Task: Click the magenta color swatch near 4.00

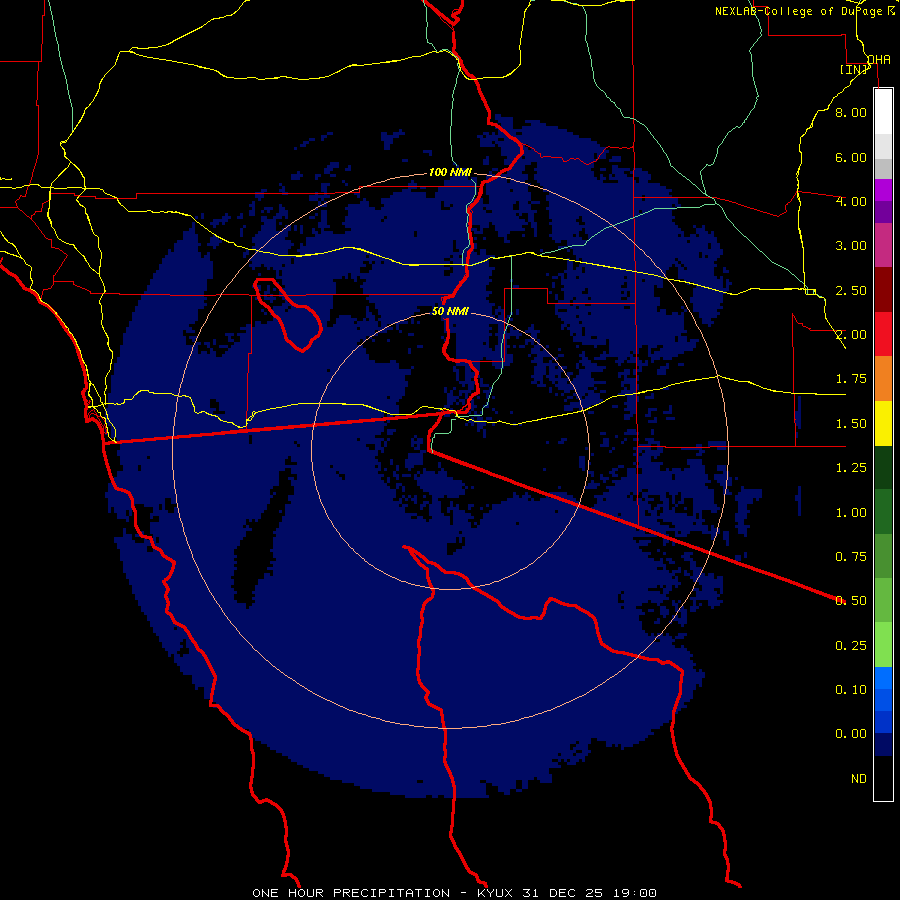Action: pos(883,190)
